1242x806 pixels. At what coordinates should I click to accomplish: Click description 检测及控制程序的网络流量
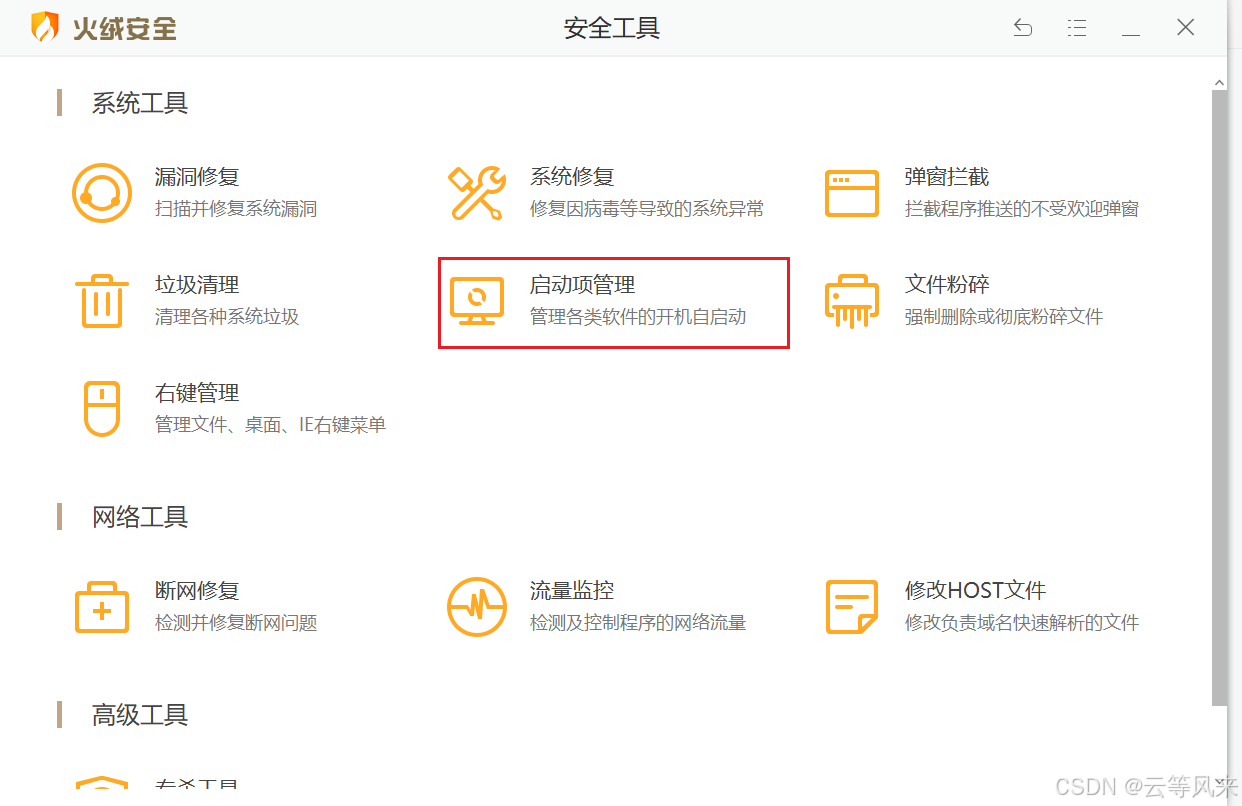638,623
